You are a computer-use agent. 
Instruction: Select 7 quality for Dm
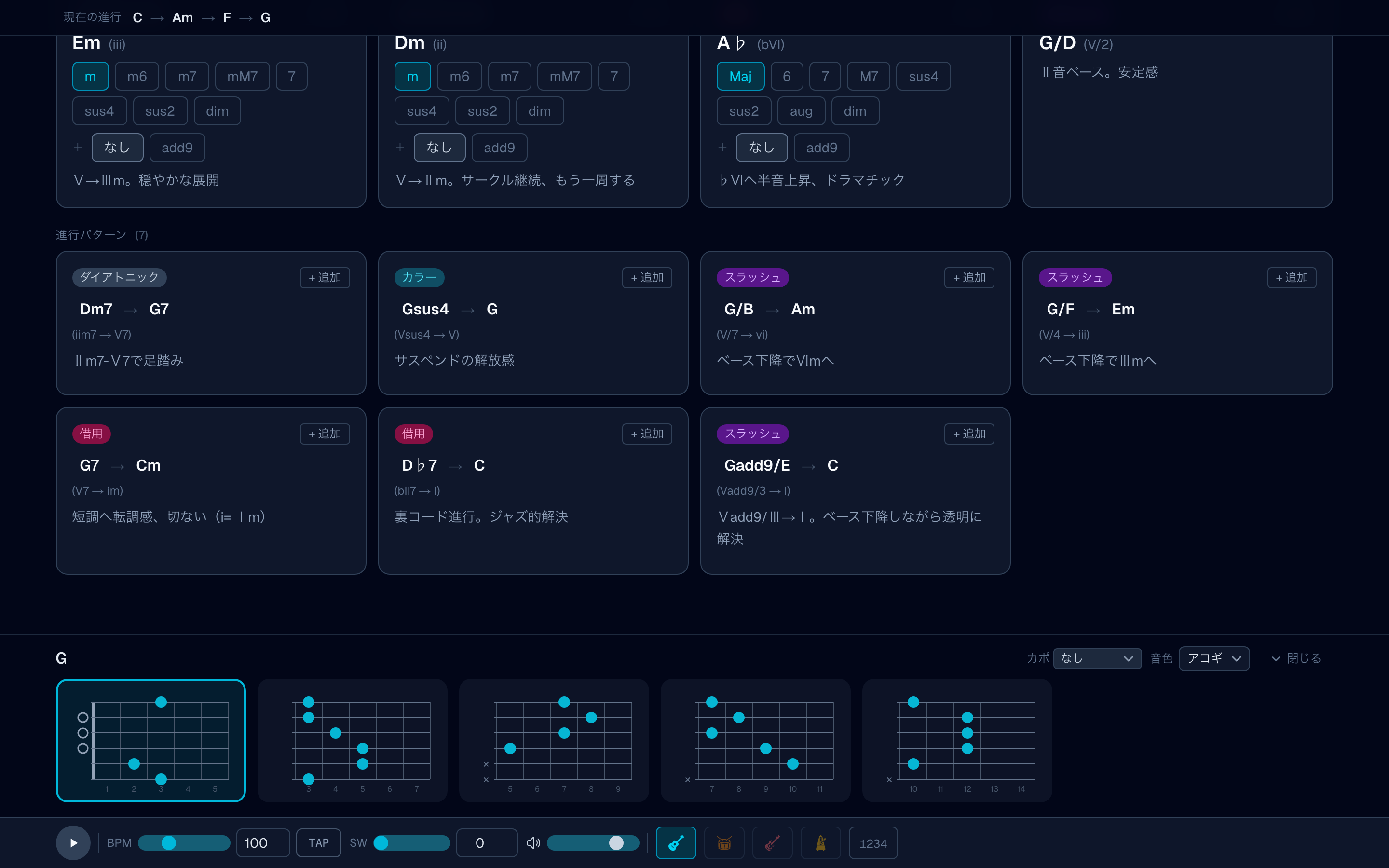[x=613, y=76]
